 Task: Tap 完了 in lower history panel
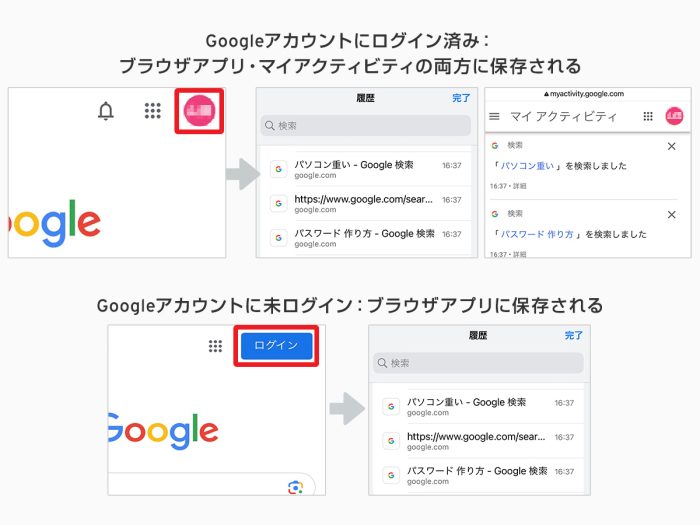[x=574, y=335]
